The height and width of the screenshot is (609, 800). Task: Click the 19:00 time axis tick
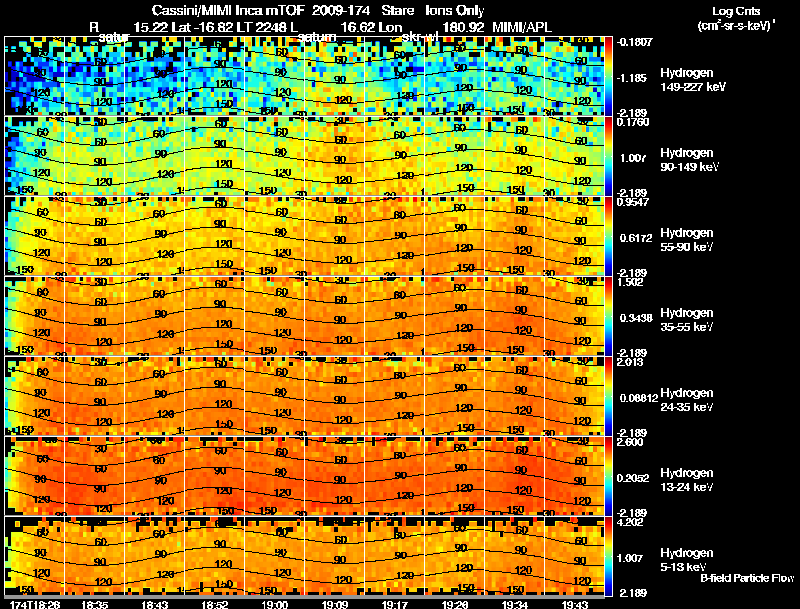275,604
